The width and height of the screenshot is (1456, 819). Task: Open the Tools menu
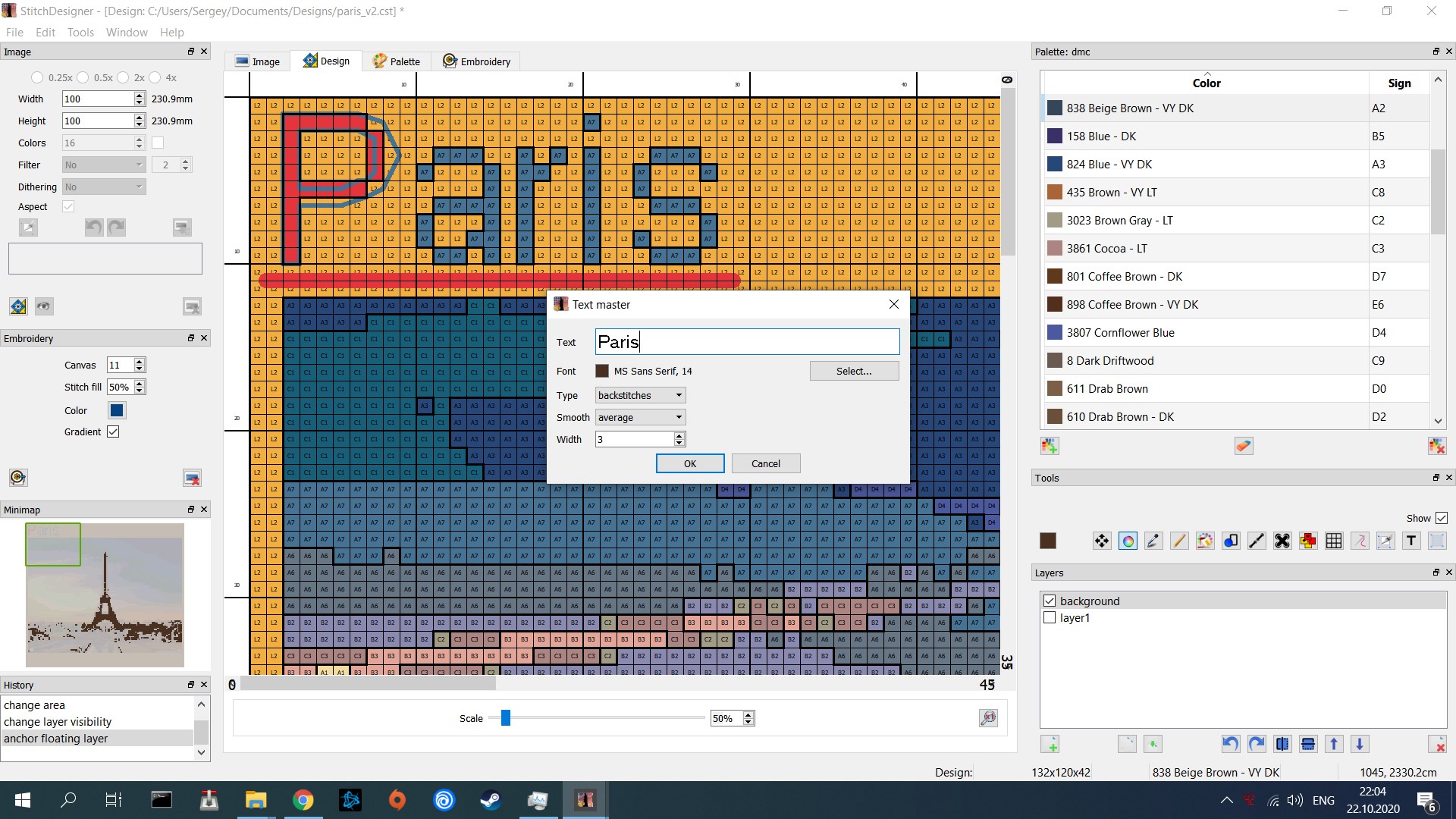click(80, 32)
